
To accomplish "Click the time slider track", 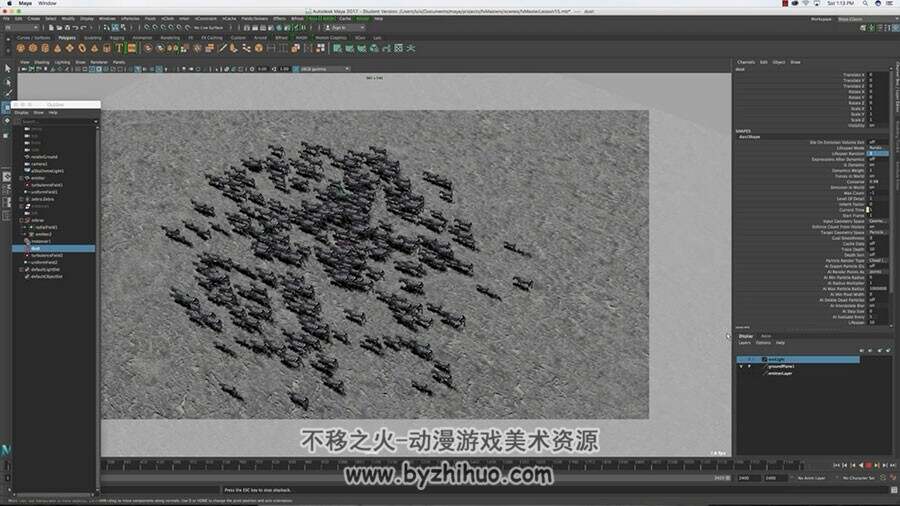I will click(453, 465).
